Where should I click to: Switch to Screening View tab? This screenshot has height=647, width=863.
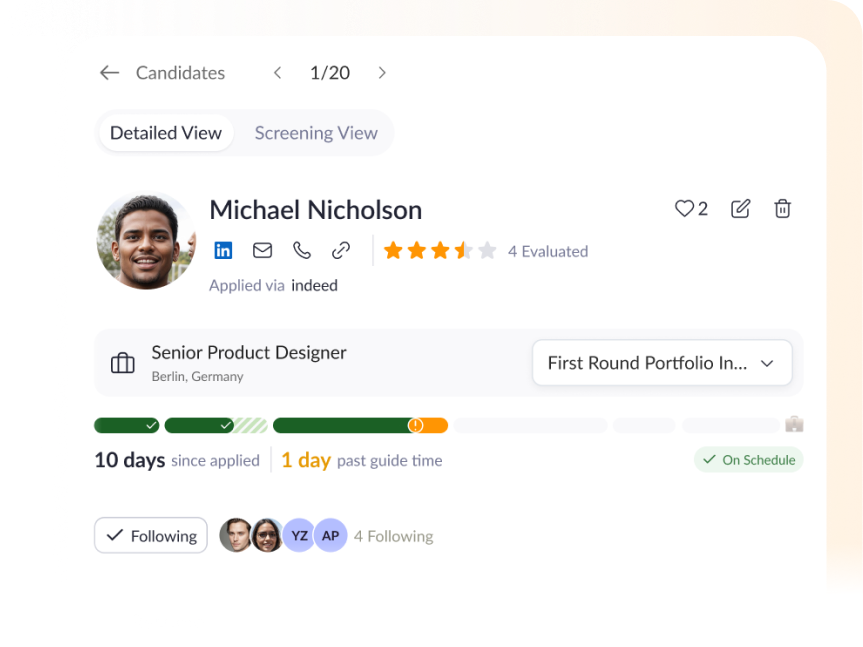(x=316, y=133)
